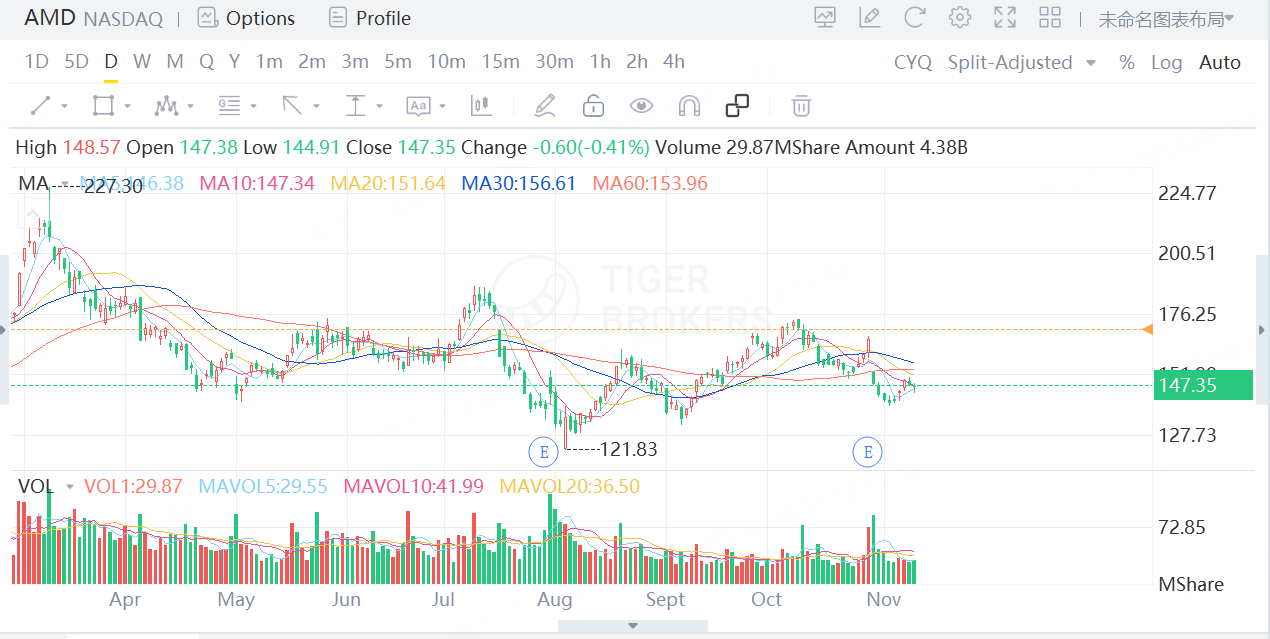Select the Q quarterly timeframe
The width and height of the screenshot is (1270, 639).
click(206, 62)
